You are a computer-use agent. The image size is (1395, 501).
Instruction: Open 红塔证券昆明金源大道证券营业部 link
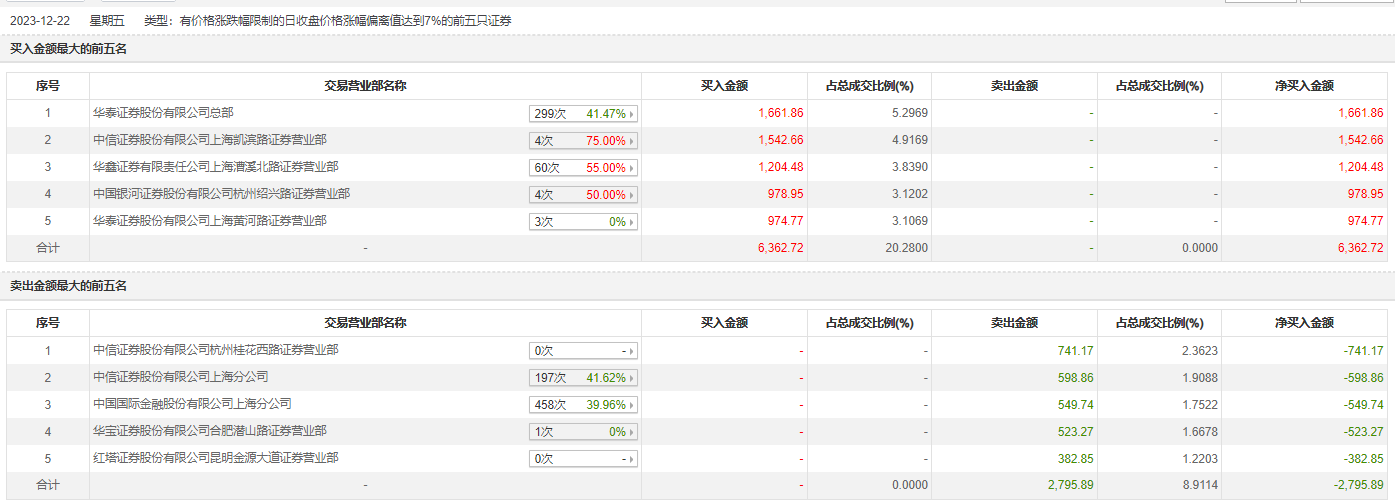coord(215,458)
